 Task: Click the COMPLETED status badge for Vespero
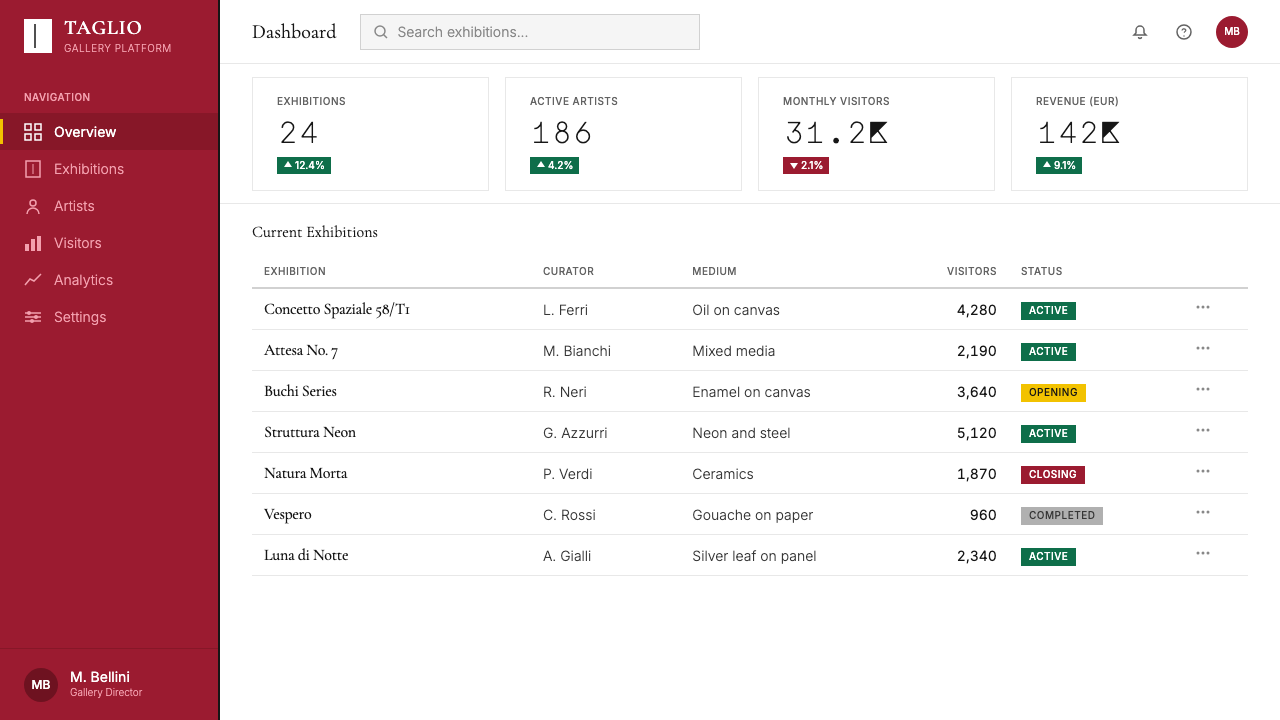[1062, 515]
